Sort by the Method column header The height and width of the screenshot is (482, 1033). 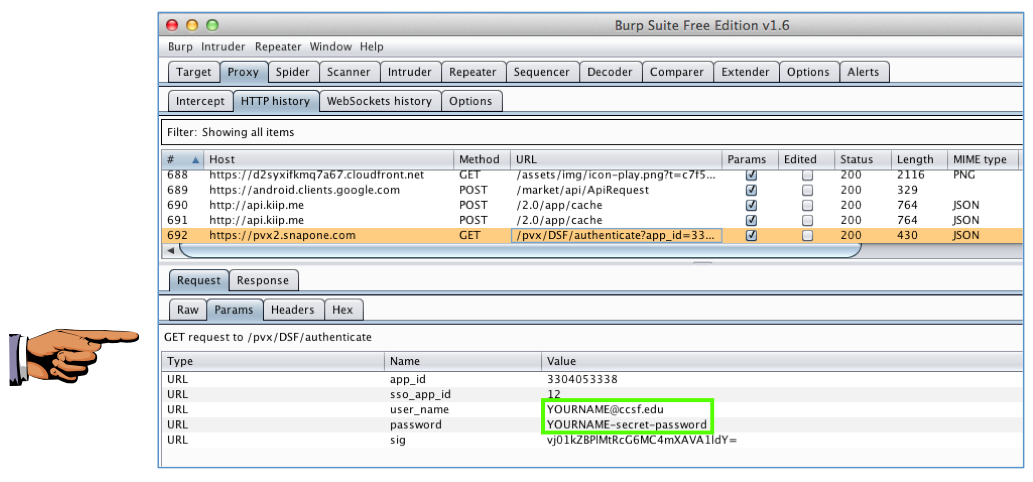tap(482, 159)
